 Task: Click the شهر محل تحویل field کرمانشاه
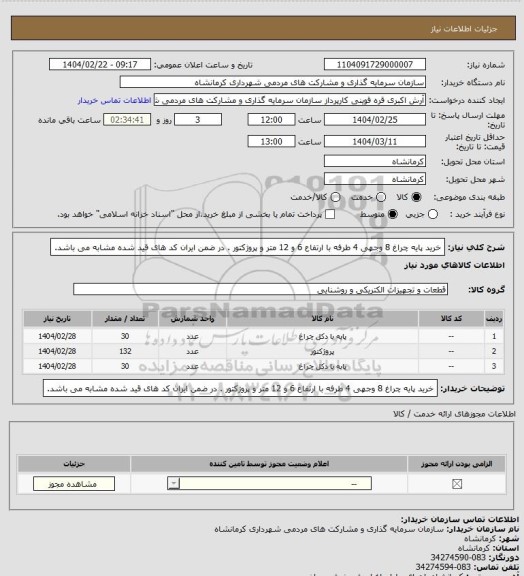(x=375, y=179)
